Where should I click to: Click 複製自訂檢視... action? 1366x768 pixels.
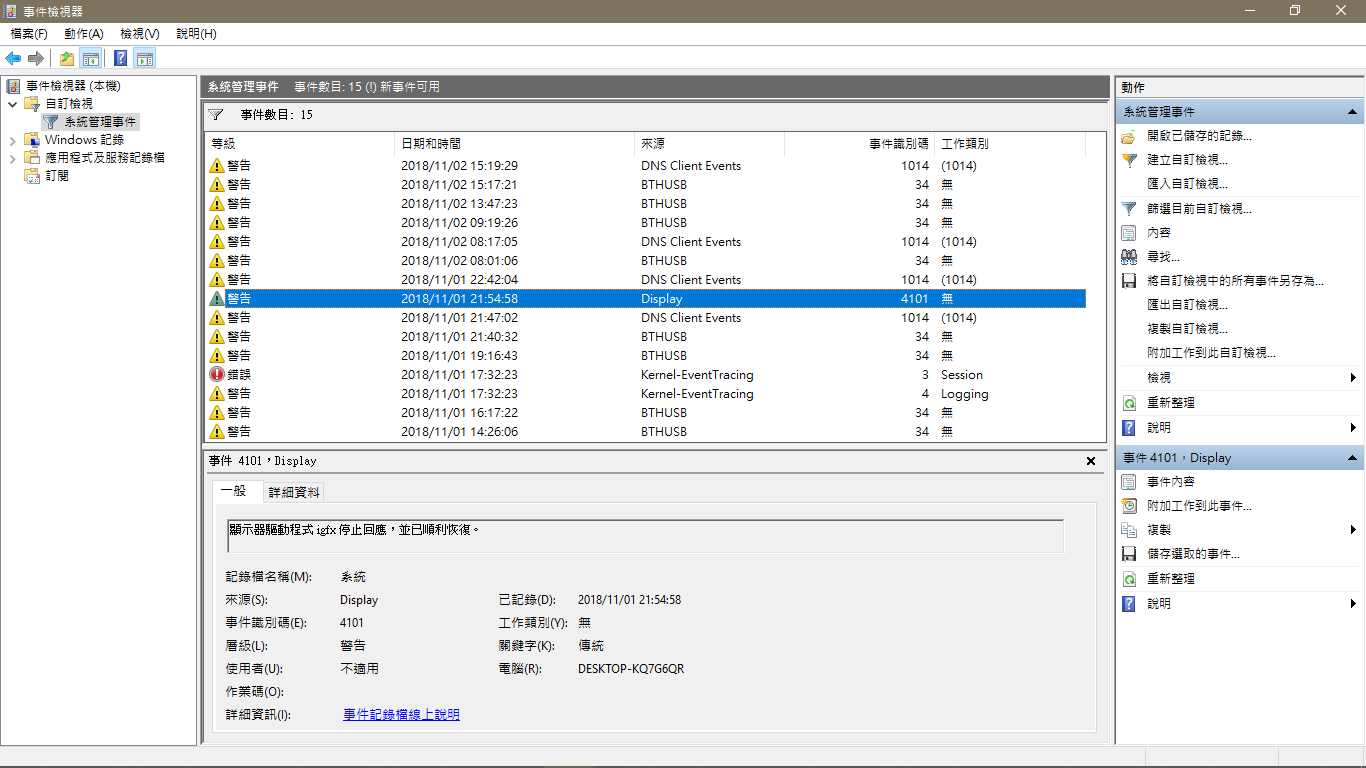coord(1187,329)
